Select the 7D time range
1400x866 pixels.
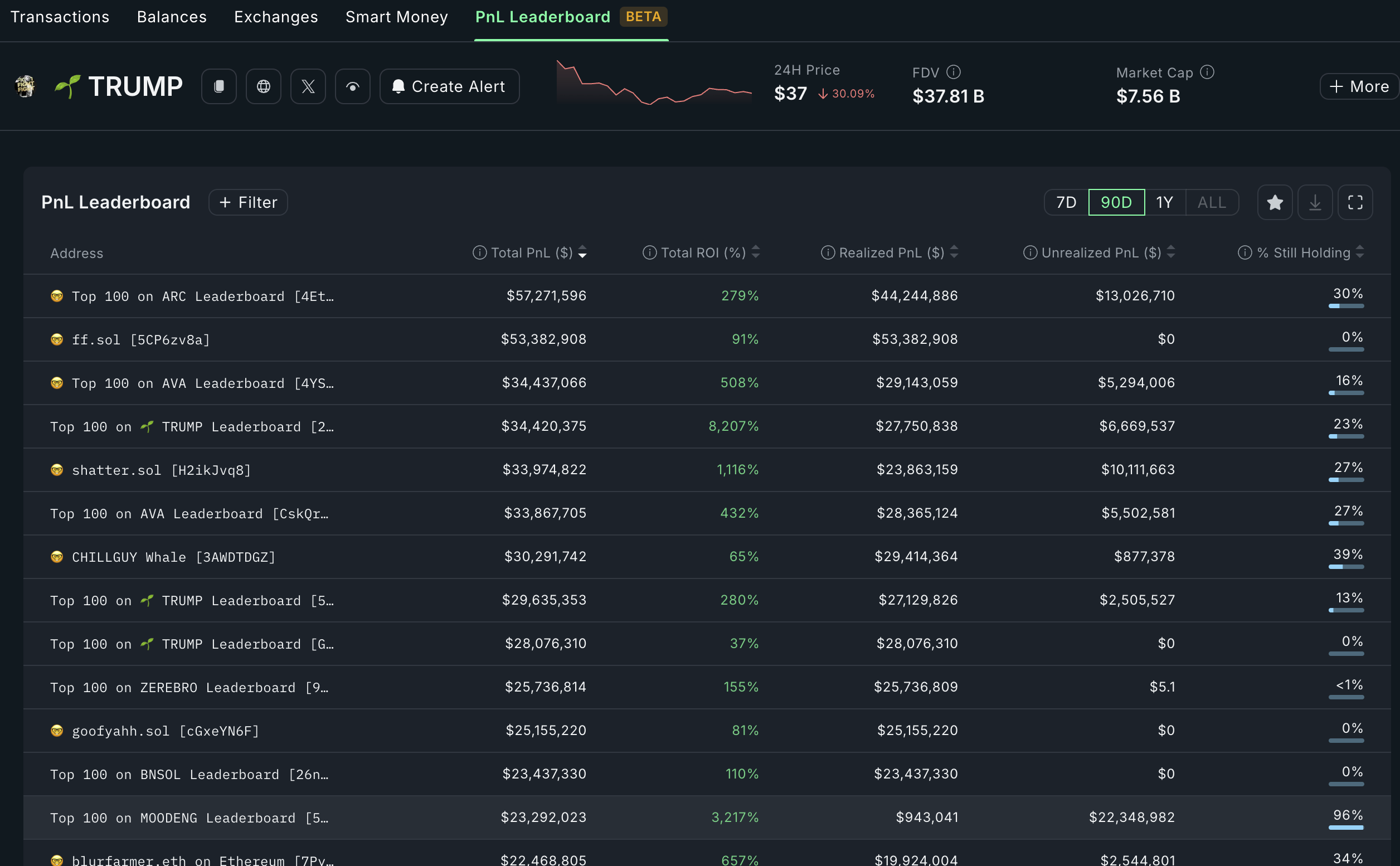pyautogui.click(x=1067, y=202)
